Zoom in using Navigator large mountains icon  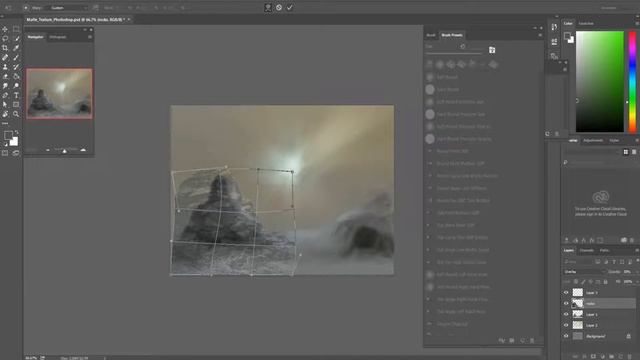tap(83, 150)
